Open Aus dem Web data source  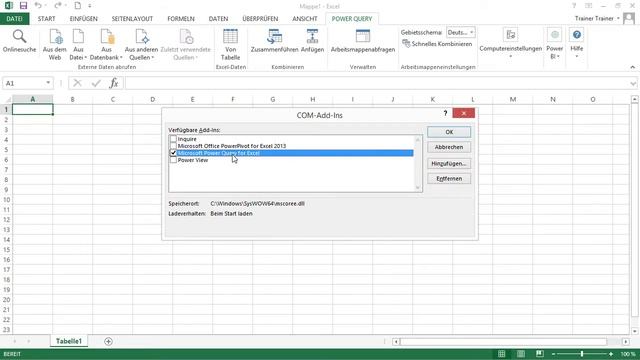click(55, 44)
